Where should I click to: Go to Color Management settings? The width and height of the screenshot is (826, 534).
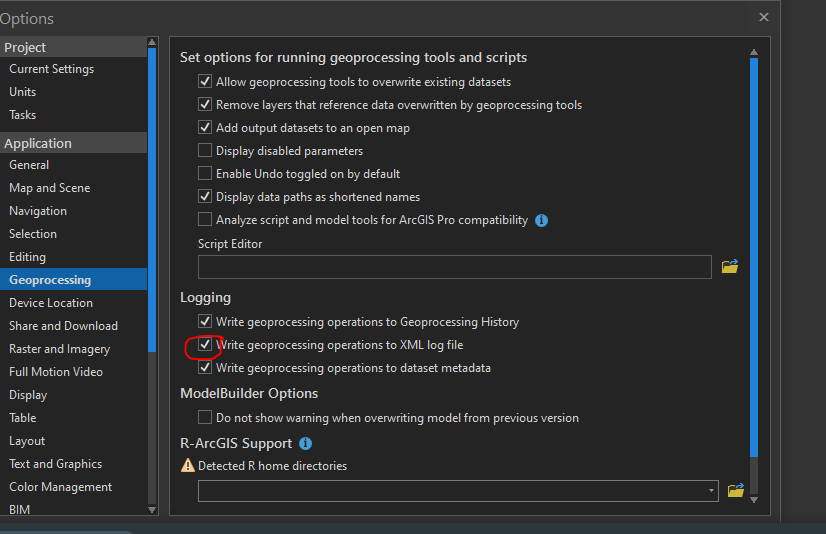pos(61,487)
